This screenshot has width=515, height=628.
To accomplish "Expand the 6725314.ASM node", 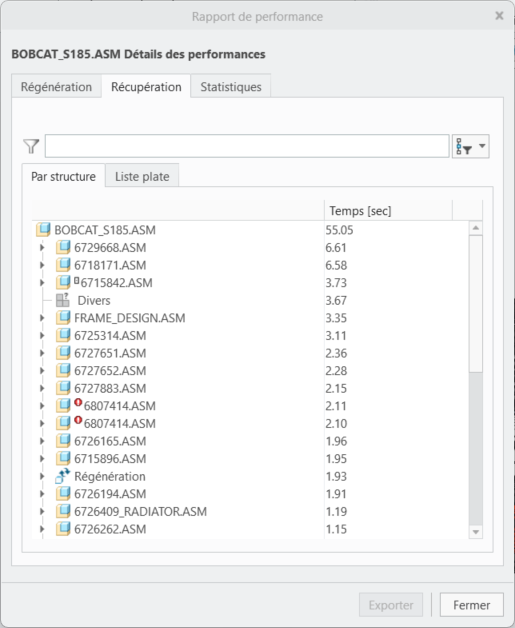I will tap(42, 336).
